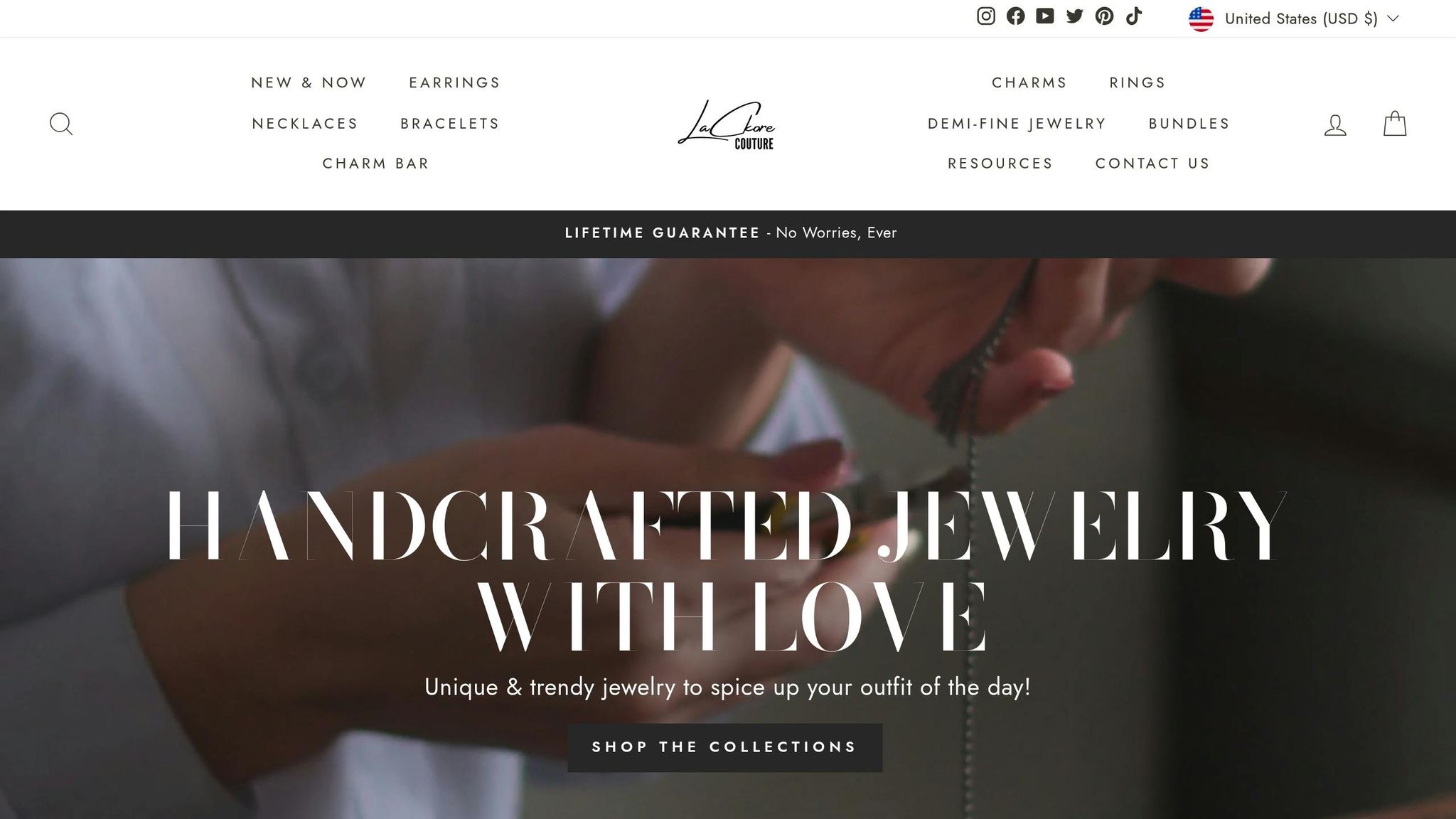Screen dimensions: 1456x819
Task: Click the Shop The Collections button
Action: tap(725, 747)
